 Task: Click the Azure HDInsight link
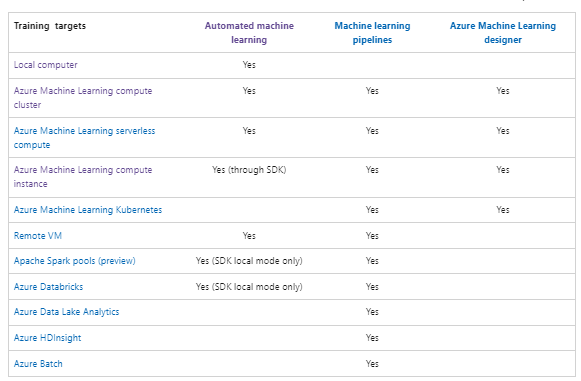pyautogui.click(x=47, y=338)
